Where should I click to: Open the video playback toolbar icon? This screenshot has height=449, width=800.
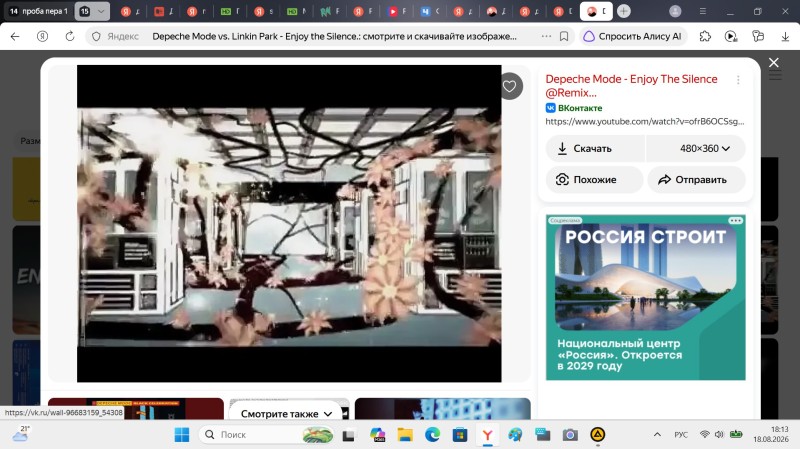731,36
